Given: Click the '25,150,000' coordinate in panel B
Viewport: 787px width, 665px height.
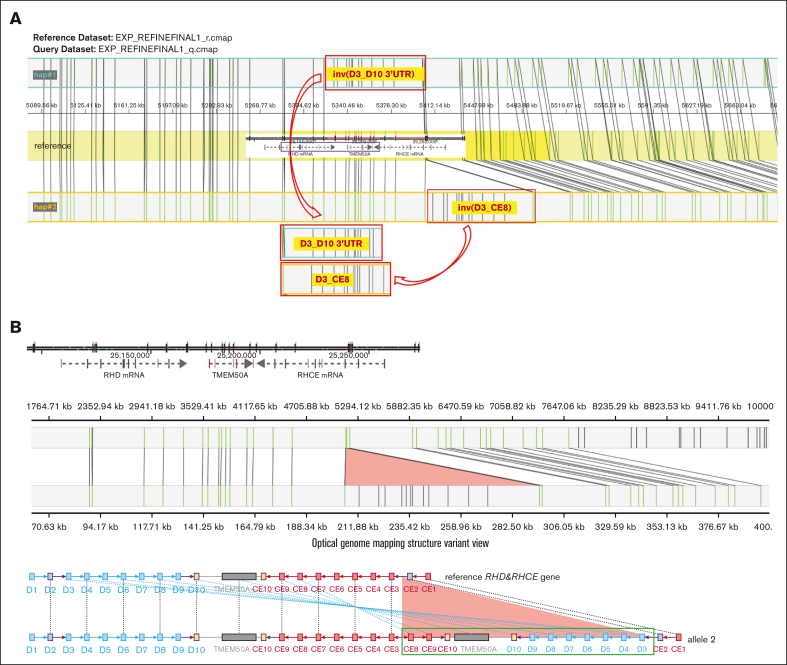Looking at the screenshot, I should pyautogui.click(x=130, y=355).
